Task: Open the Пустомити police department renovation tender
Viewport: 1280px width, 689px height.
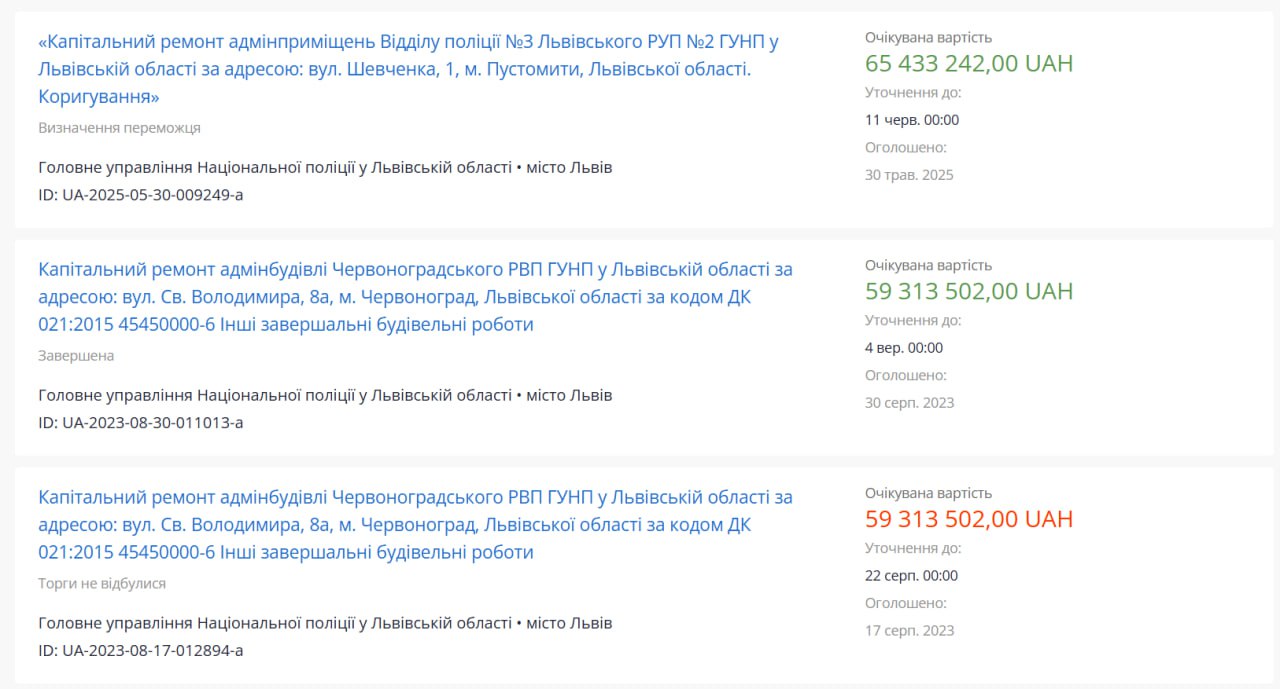Action: click(x=408, y=69)
